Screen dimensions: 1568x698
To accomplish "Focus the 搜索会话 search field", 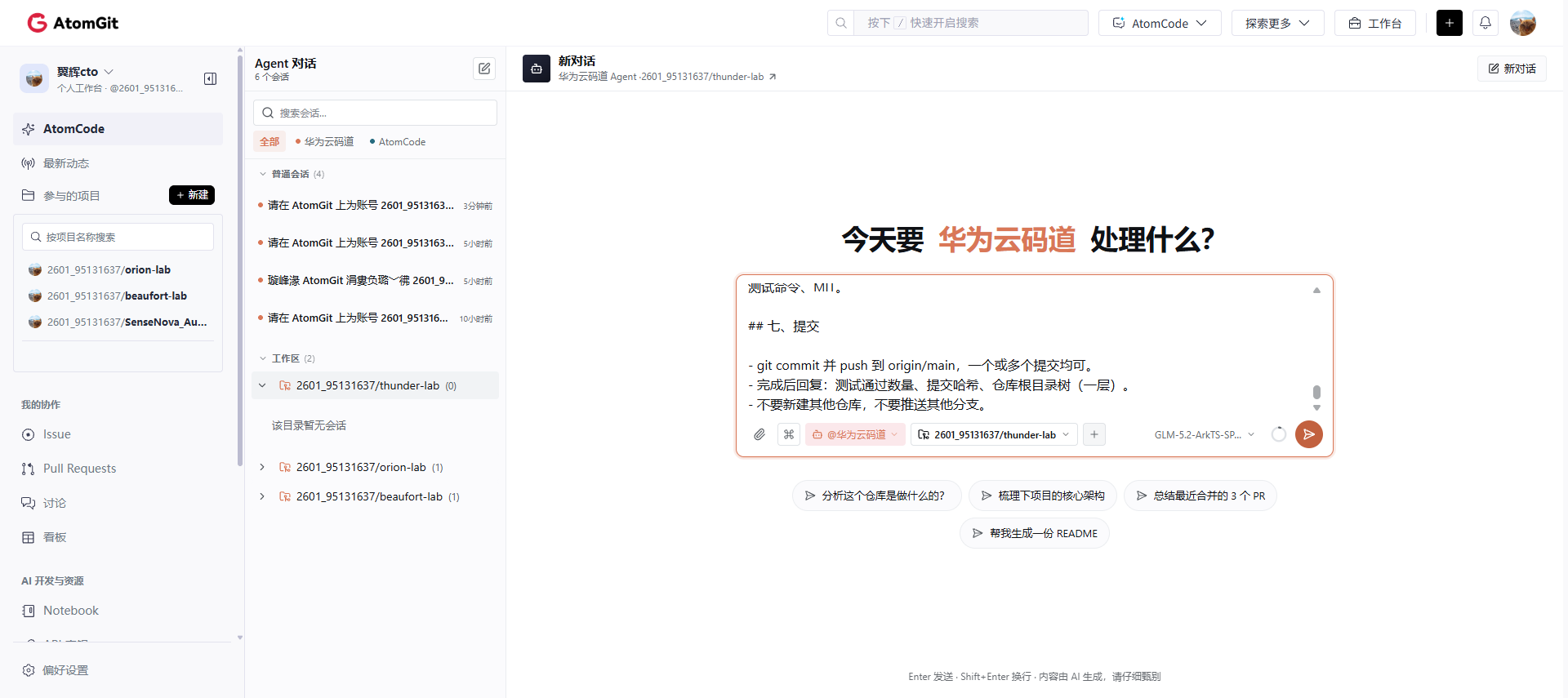I will point(375,113).
